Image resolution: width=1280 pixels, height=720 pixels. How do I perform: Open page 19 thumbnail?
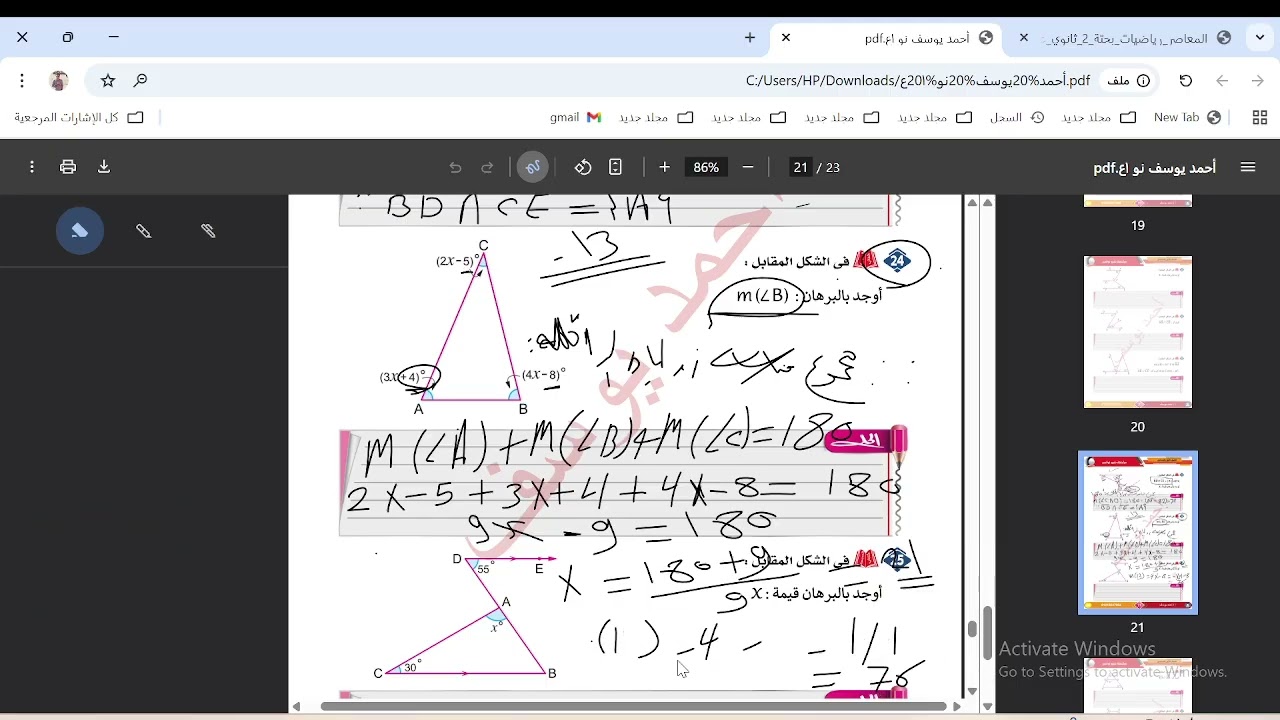click(x=1138, y=202)
